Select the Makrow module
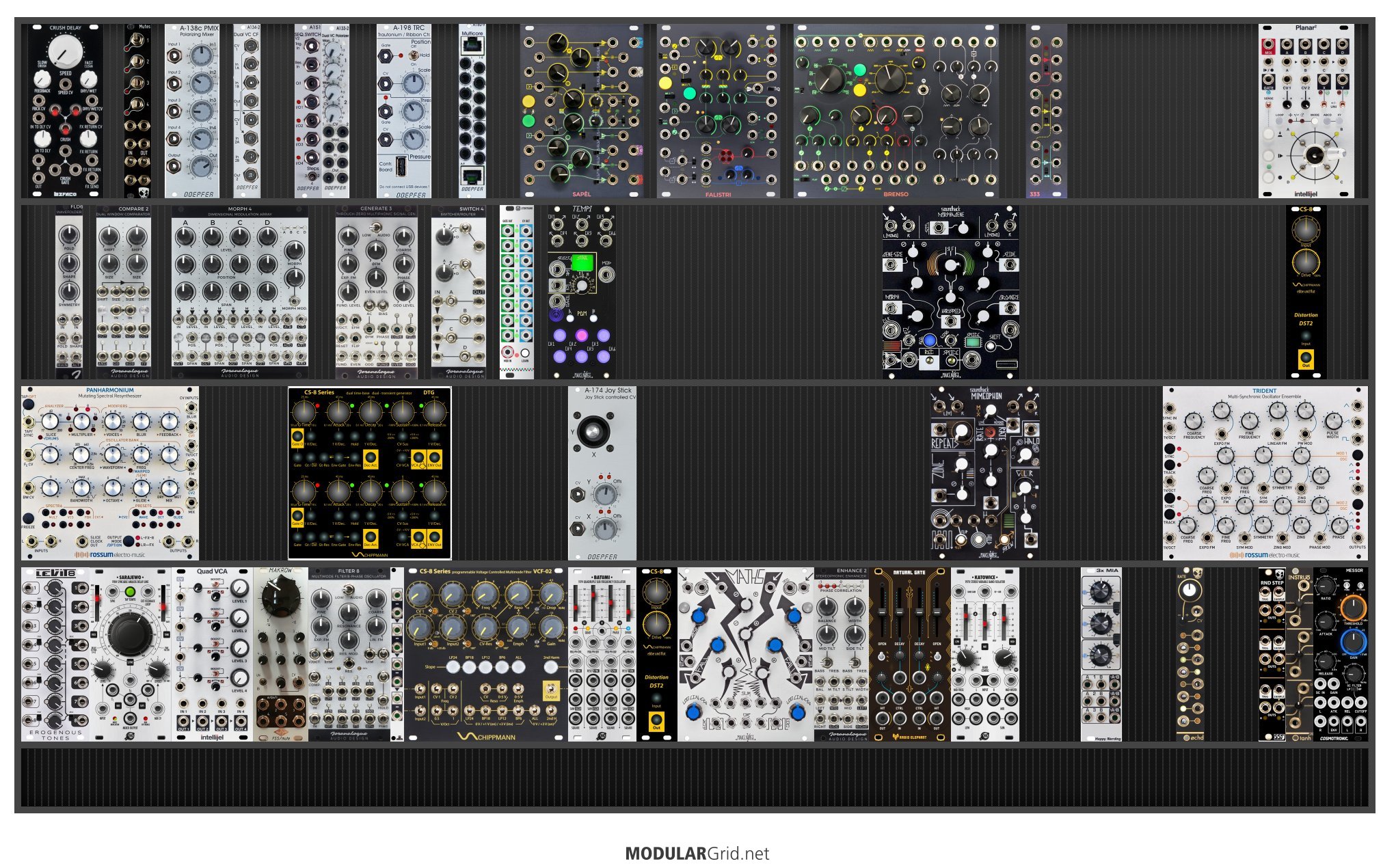1396x868 pixels. (281, 654)
